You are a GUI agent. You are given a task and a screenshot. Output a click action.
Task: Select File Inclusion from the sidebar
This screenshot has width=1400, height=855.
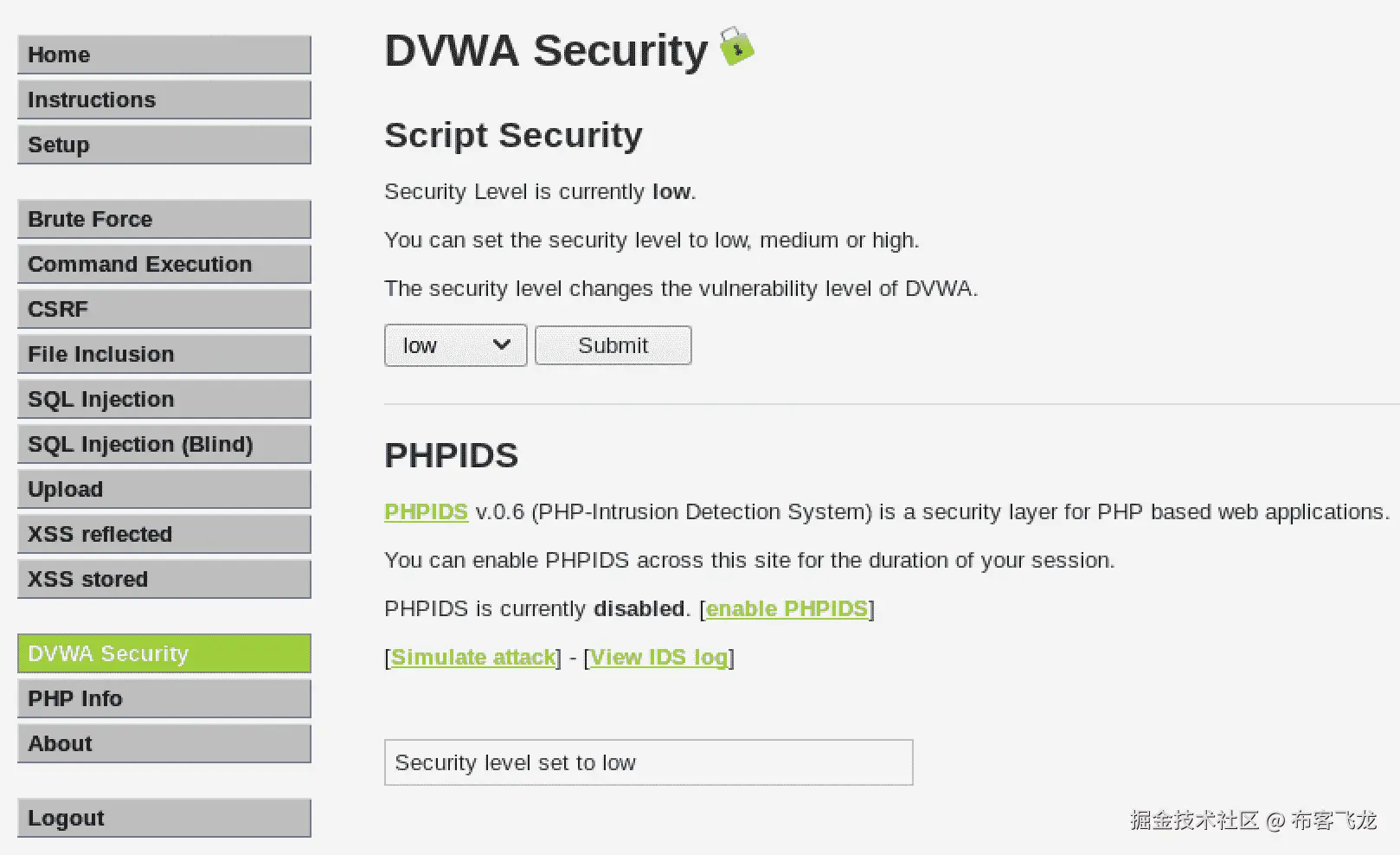coord(164,354)
